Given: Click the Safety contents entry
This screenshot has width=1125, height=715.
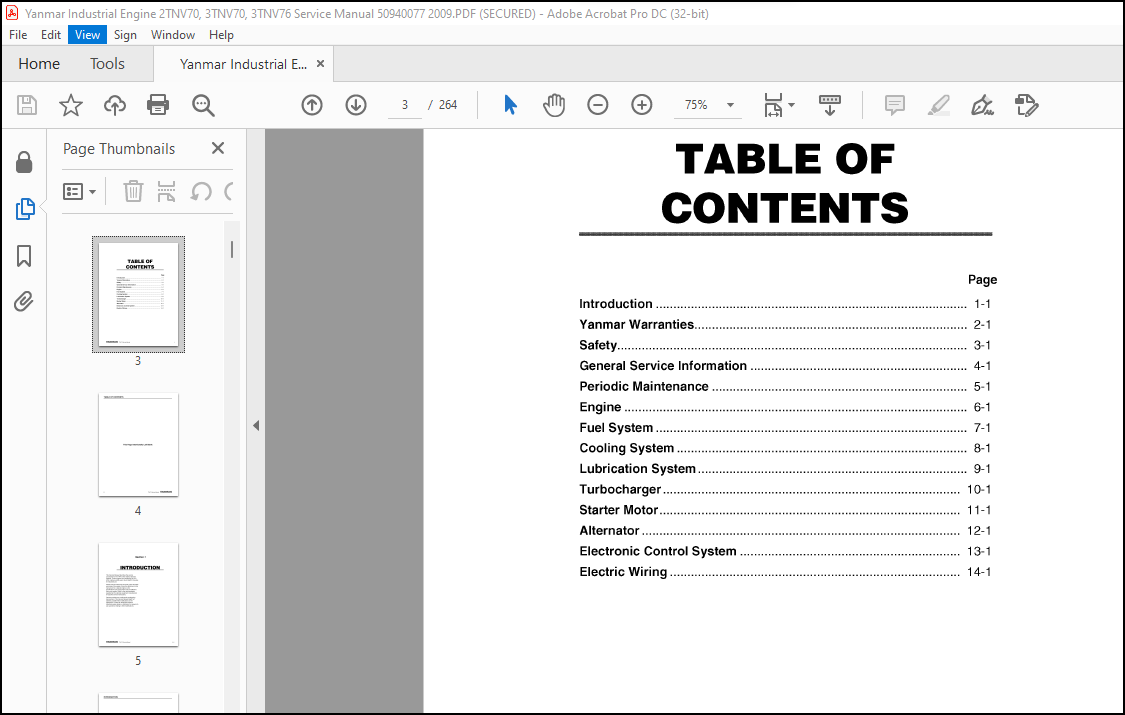Looking at the screenshot, I should point(785,345).
